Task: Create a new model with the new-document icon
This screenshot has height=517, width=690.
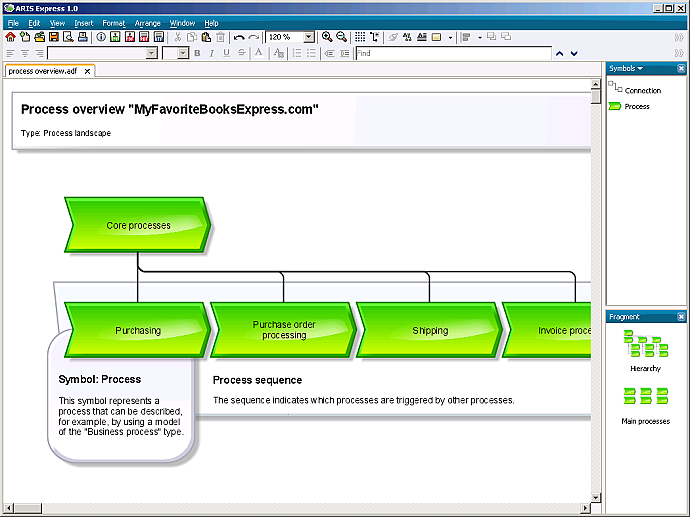Action: (25, 37)
